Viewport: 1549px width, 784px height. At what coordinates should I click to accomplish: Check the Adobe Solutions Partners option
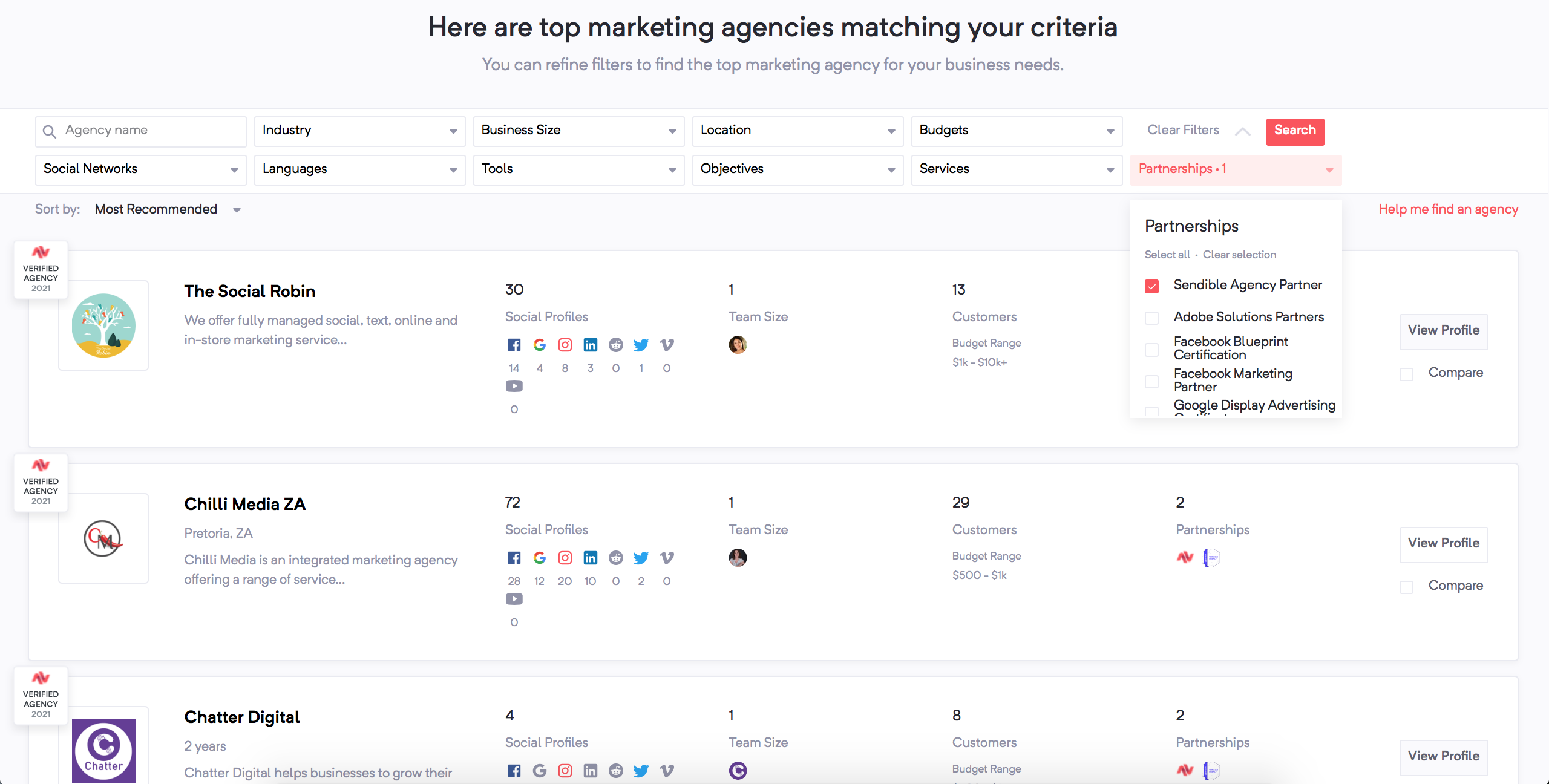tap(1151, 318)
